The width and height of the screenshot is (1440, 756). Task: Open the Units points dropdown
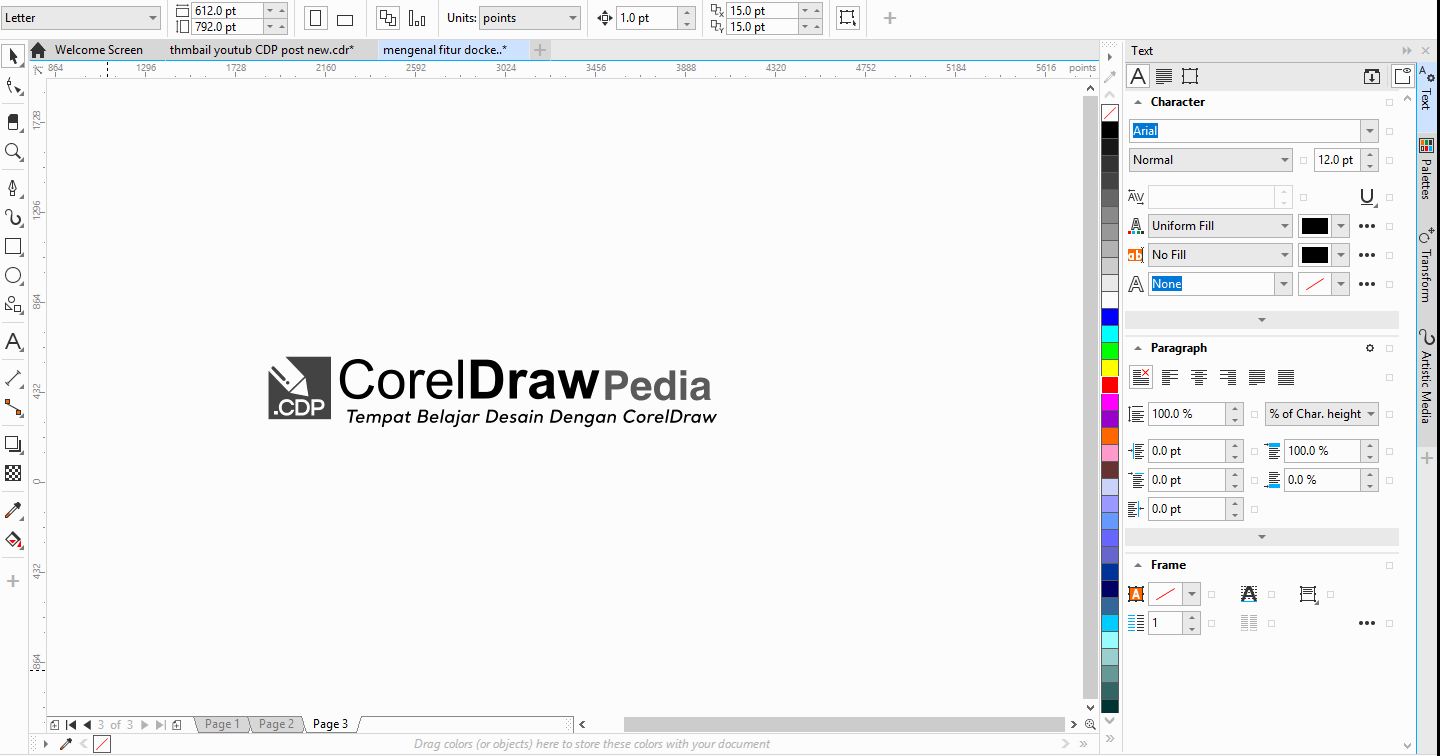[x=573, y=18]
